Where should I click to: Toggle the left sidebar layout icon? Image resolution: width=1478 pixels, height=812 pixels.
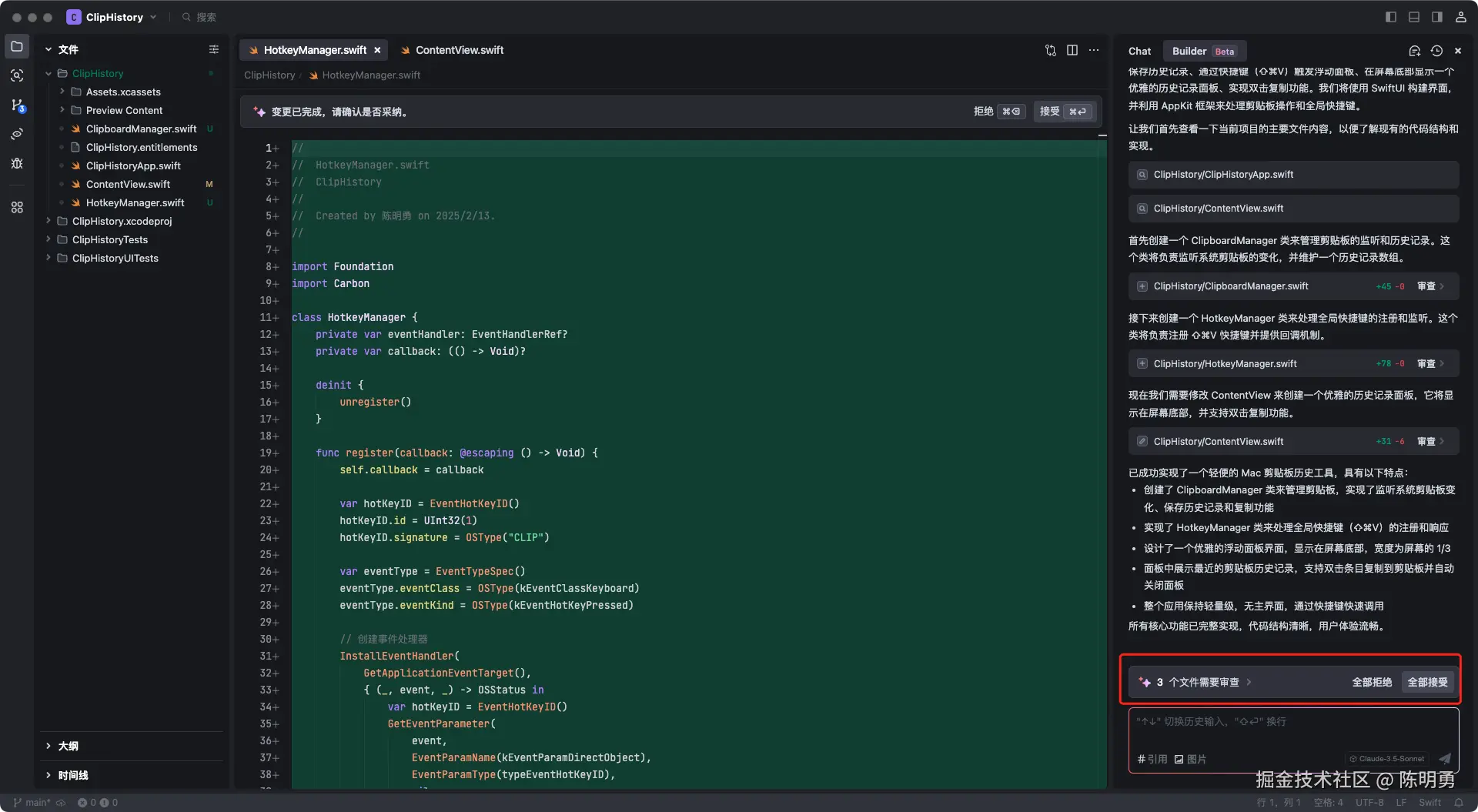point(1390,17)
